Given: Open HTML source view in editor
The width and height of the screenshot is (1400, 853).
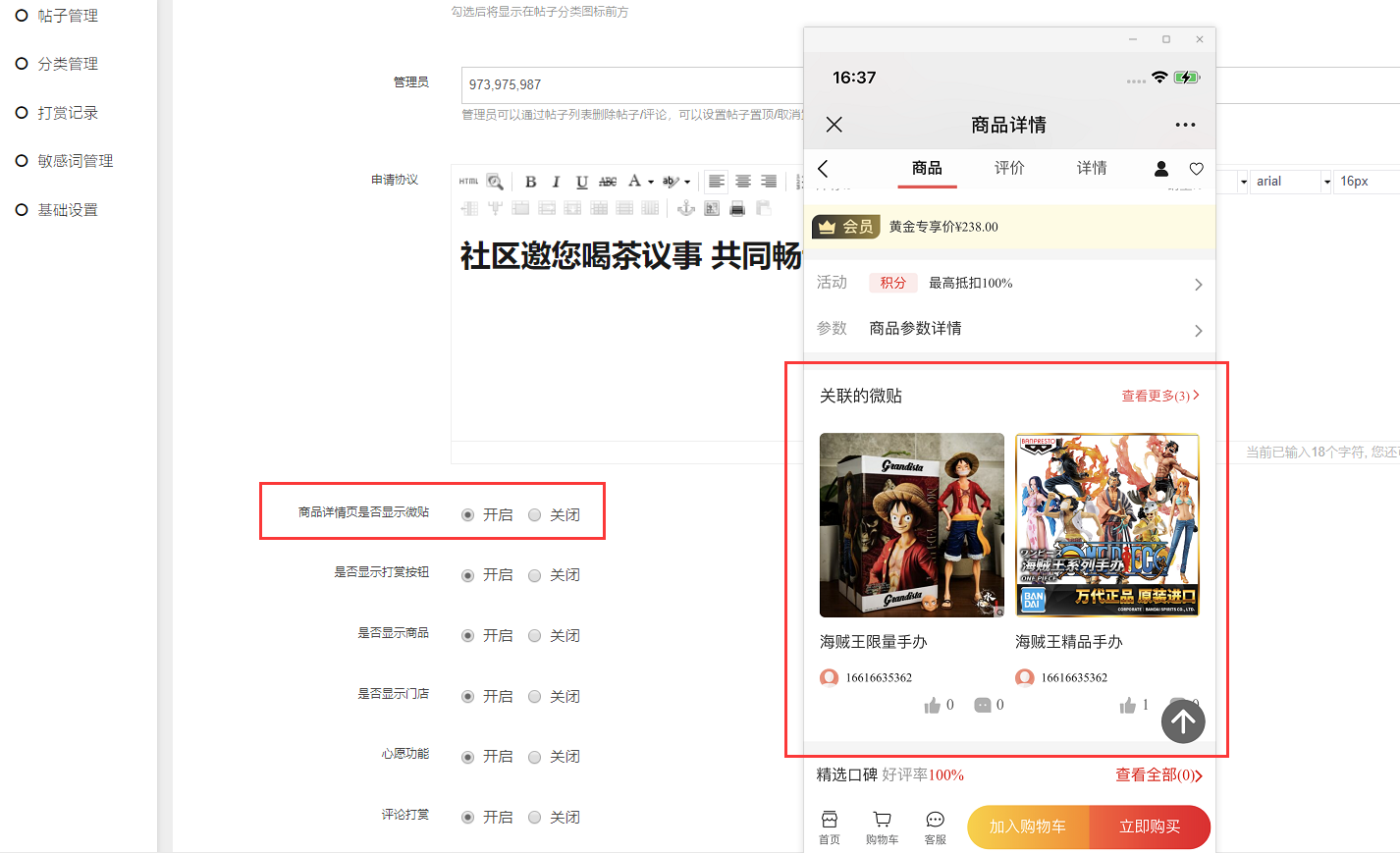Looking at the screenshot, I should click(468, 182).
